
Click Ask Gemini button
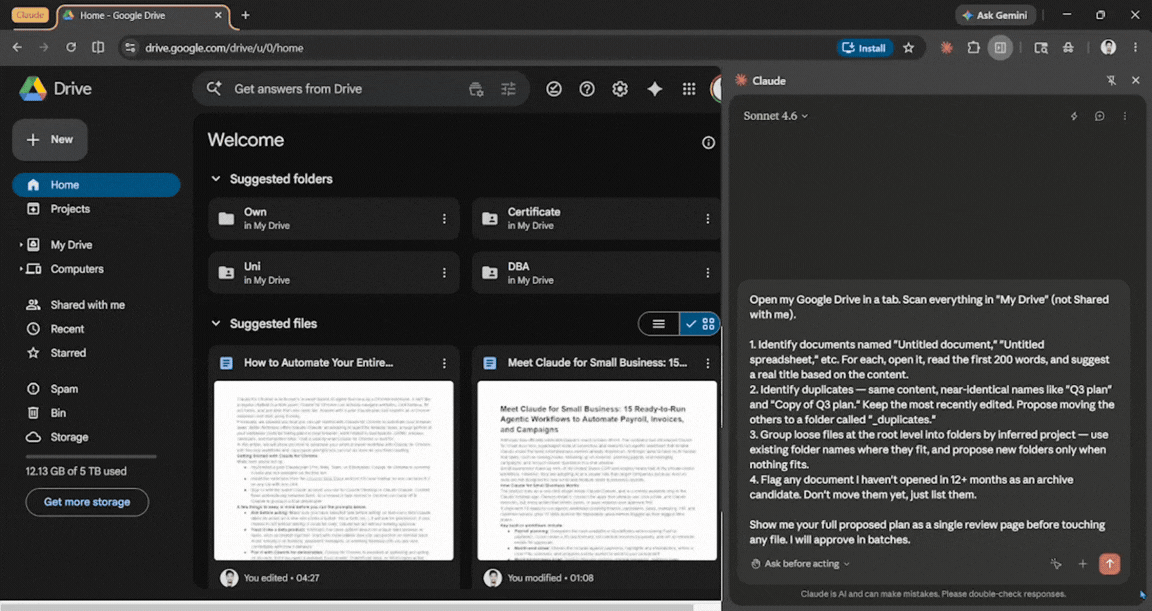point(995,15)
